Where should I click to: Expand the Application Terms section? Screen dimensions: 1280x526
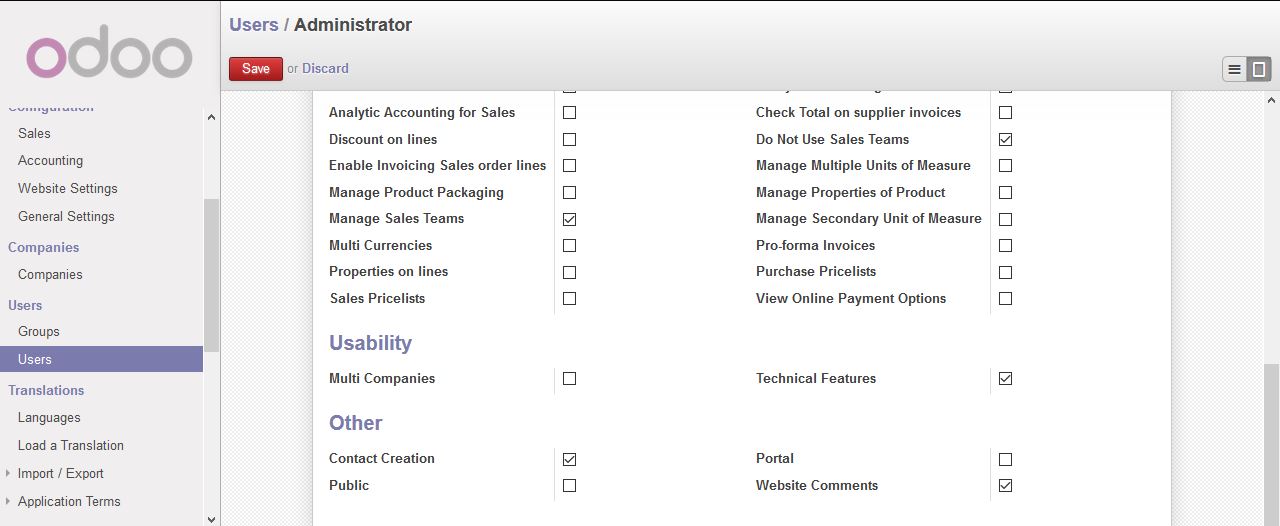pyautogui.click(x=69, y=501)
